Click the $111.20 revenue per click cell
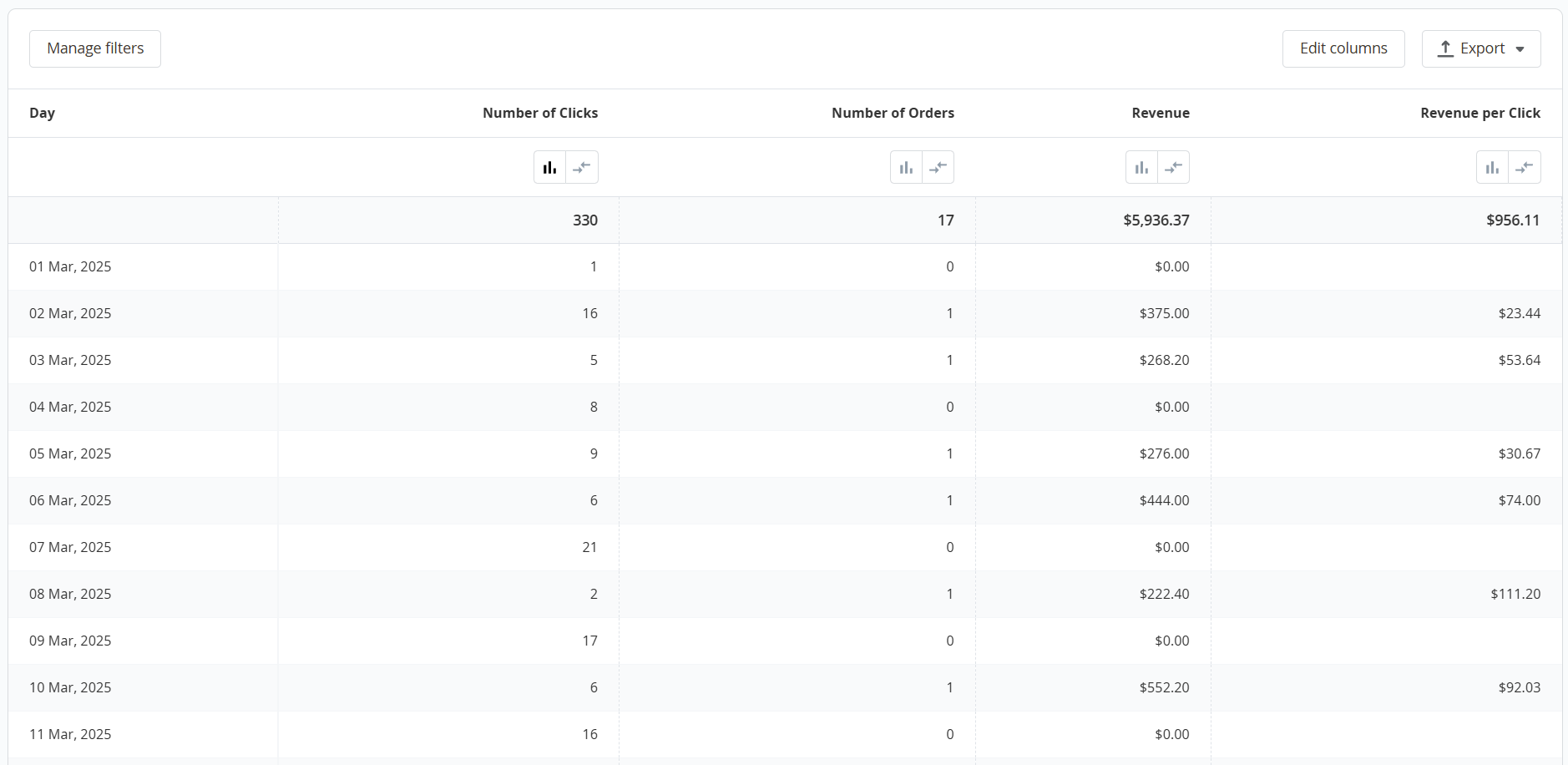Screen dimensions: 1568x765 click(1515, 594)
